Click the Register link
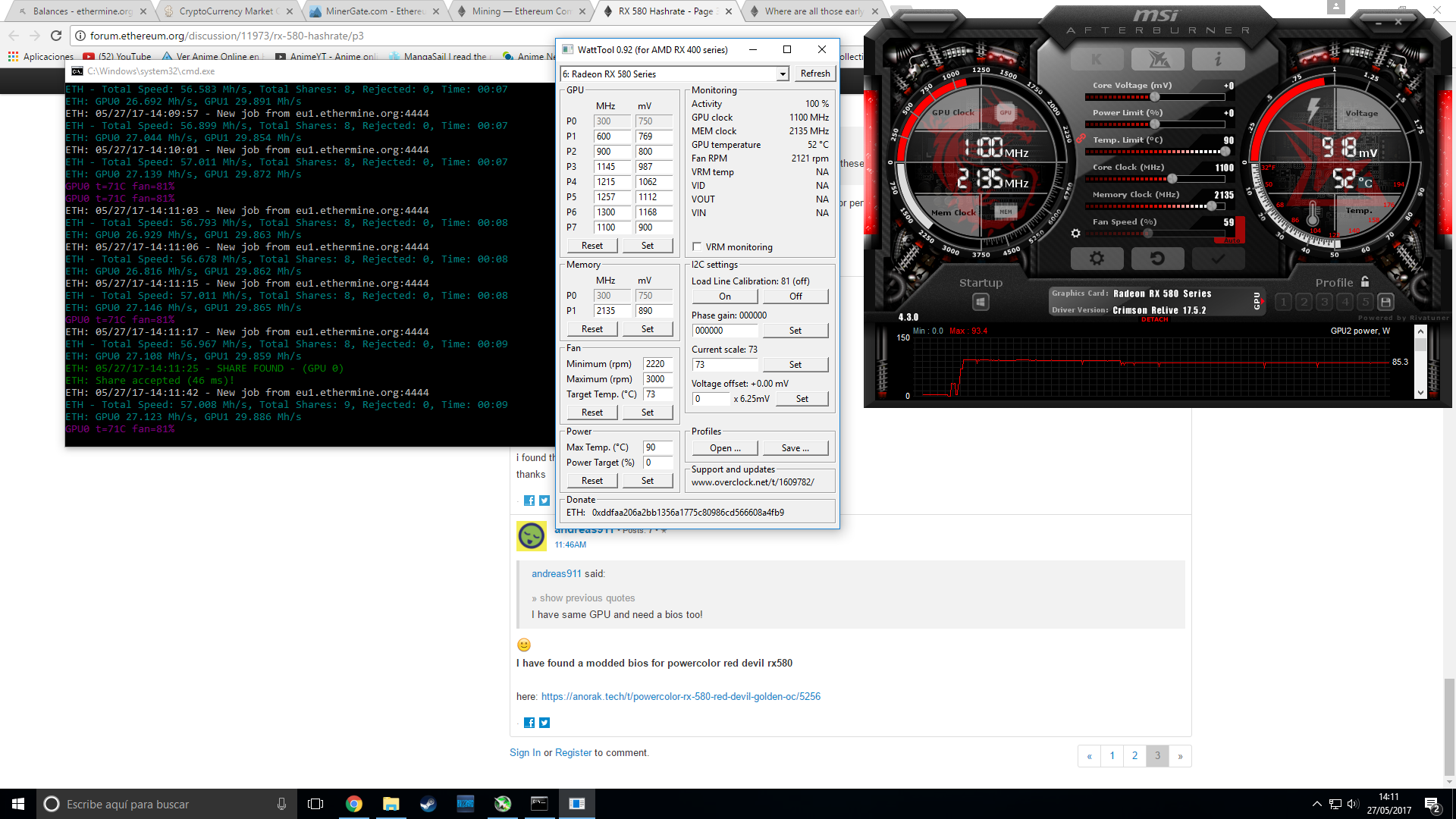This screenshot has width=1456, height=819. [x=573, y=752]
